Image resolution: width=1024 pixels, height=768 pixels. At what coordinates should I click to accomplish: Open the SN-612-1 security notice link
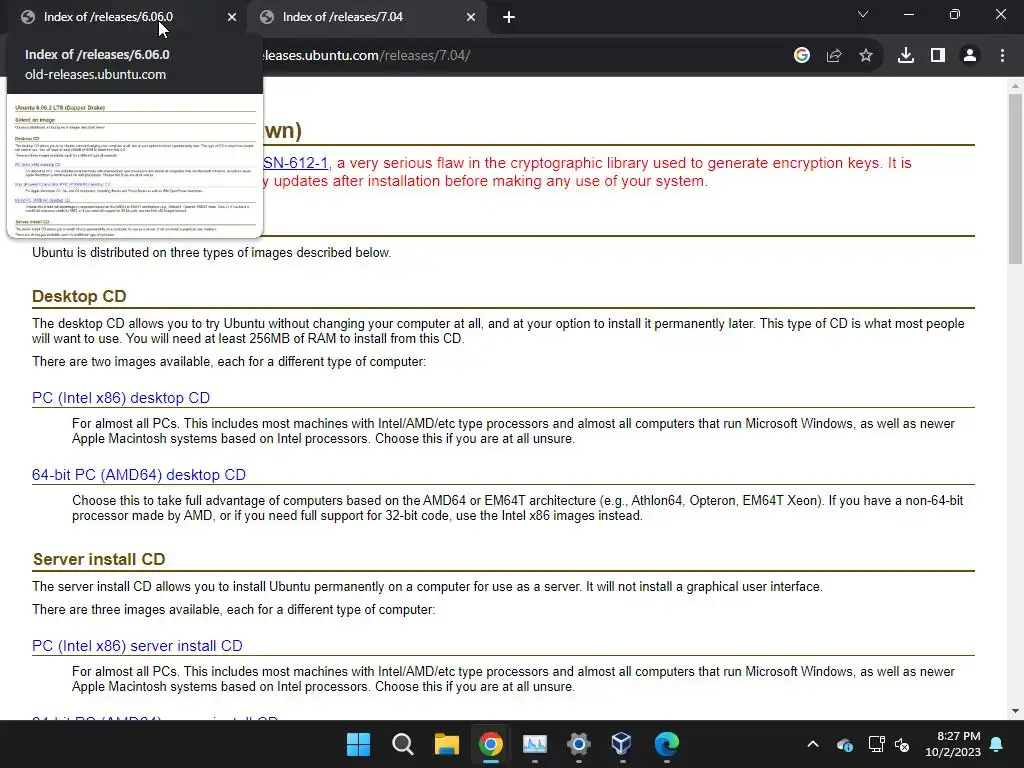[295, 163]
